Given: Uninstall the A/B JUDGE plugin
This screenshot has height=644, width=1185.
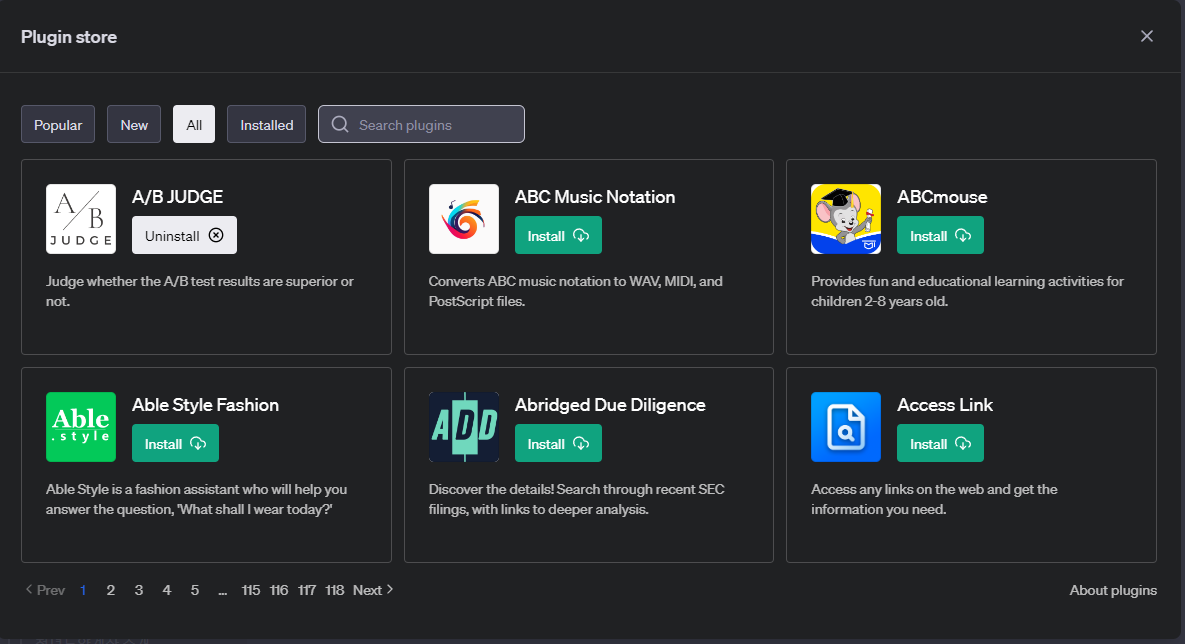Looking at the screenshot, I should click(x=184, y=236).
